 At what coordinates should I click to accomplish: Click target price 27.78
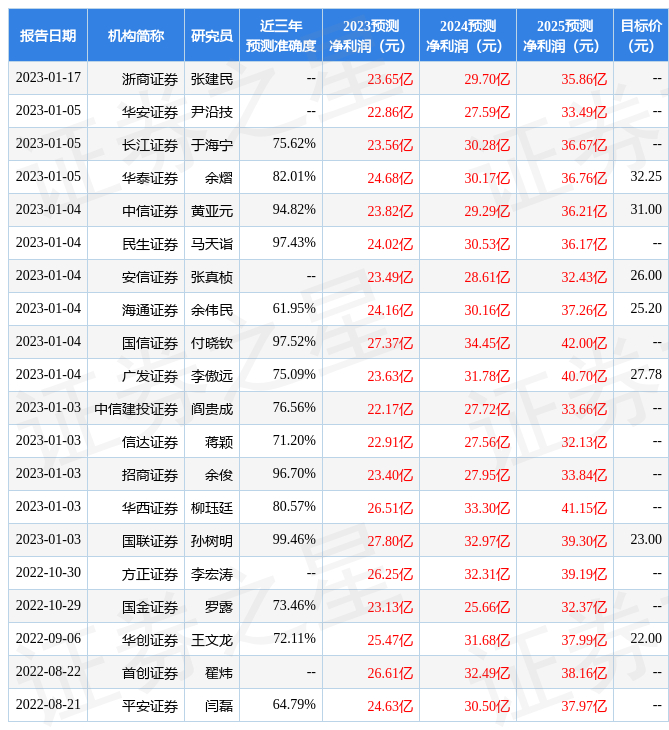tap(646, 374)
